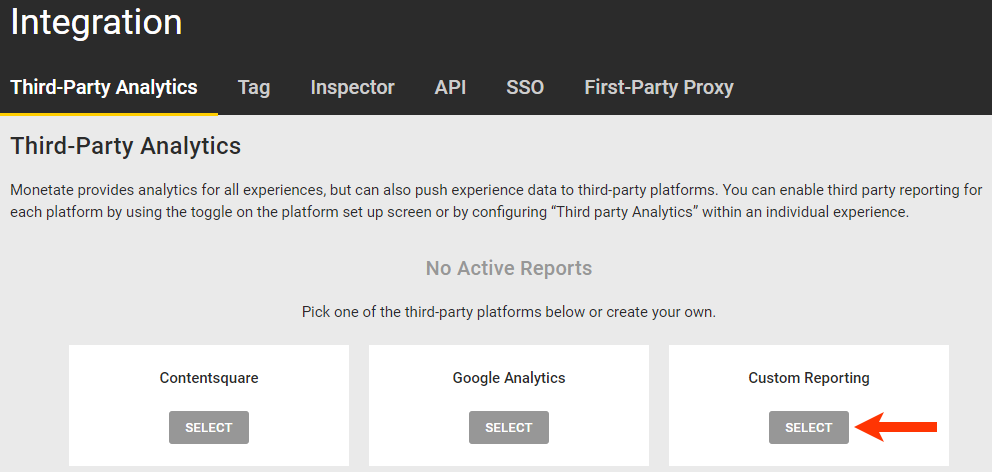Switch to First-Party Proxy tab
Viewport: 992px width, 472px height.
(658, 87)
